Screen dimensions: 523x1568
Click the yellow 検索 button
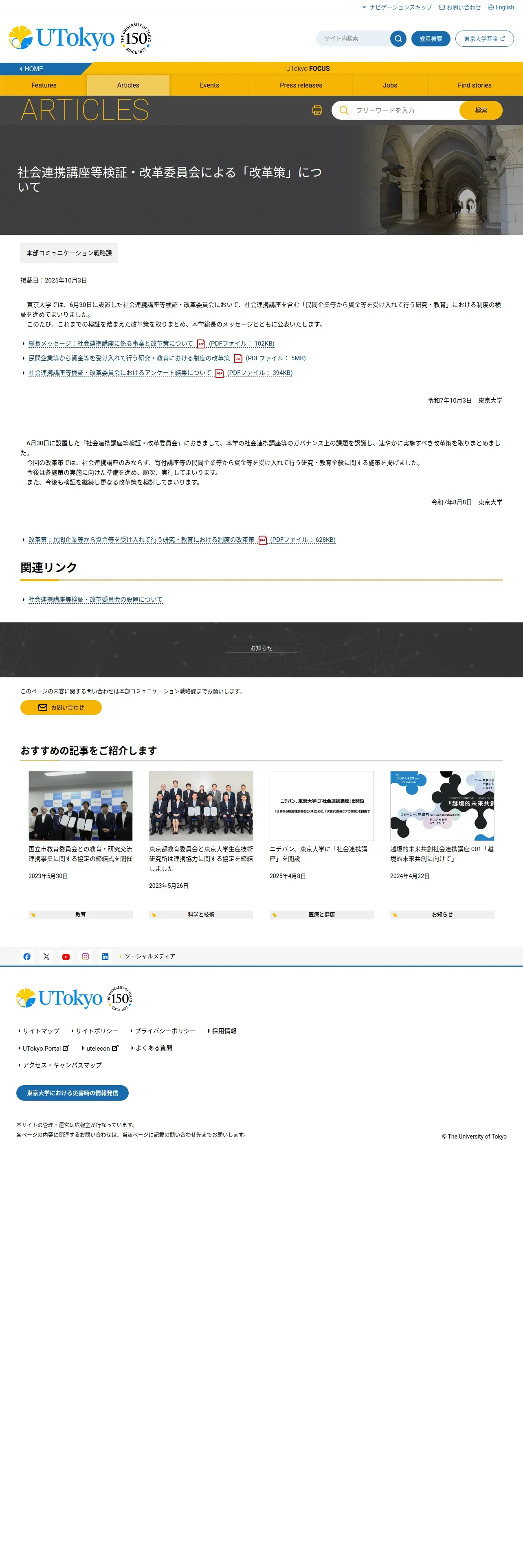(481, 110)
